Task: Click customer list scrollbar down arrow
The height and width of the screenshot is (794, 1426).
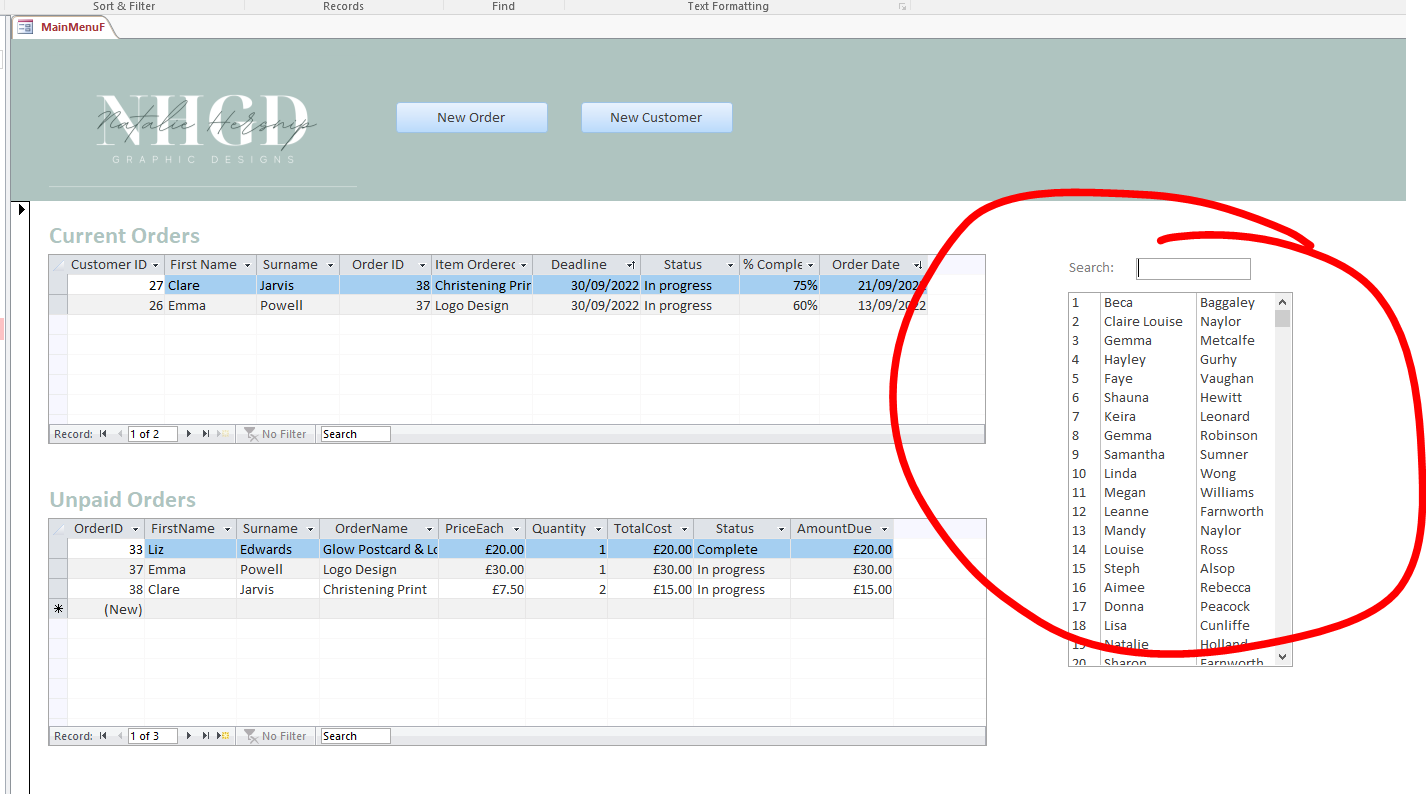Action: [1283, 657]
